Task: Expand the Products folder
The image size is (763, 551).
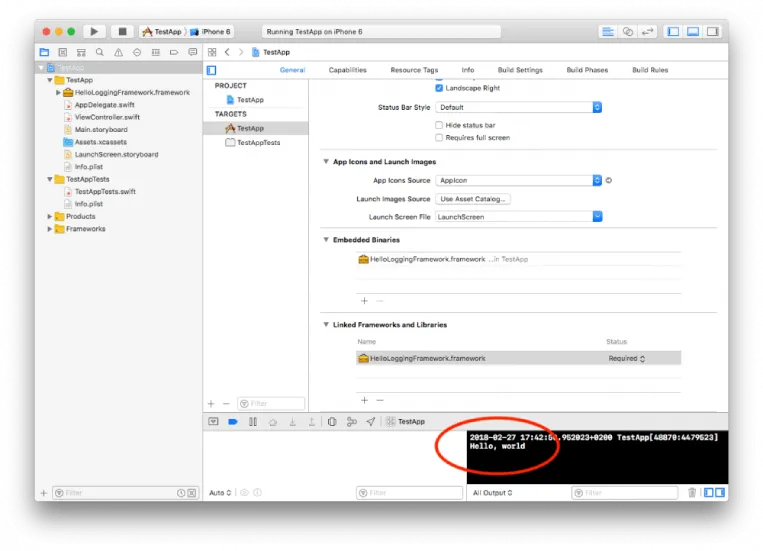Action: (x=49, y=216)
